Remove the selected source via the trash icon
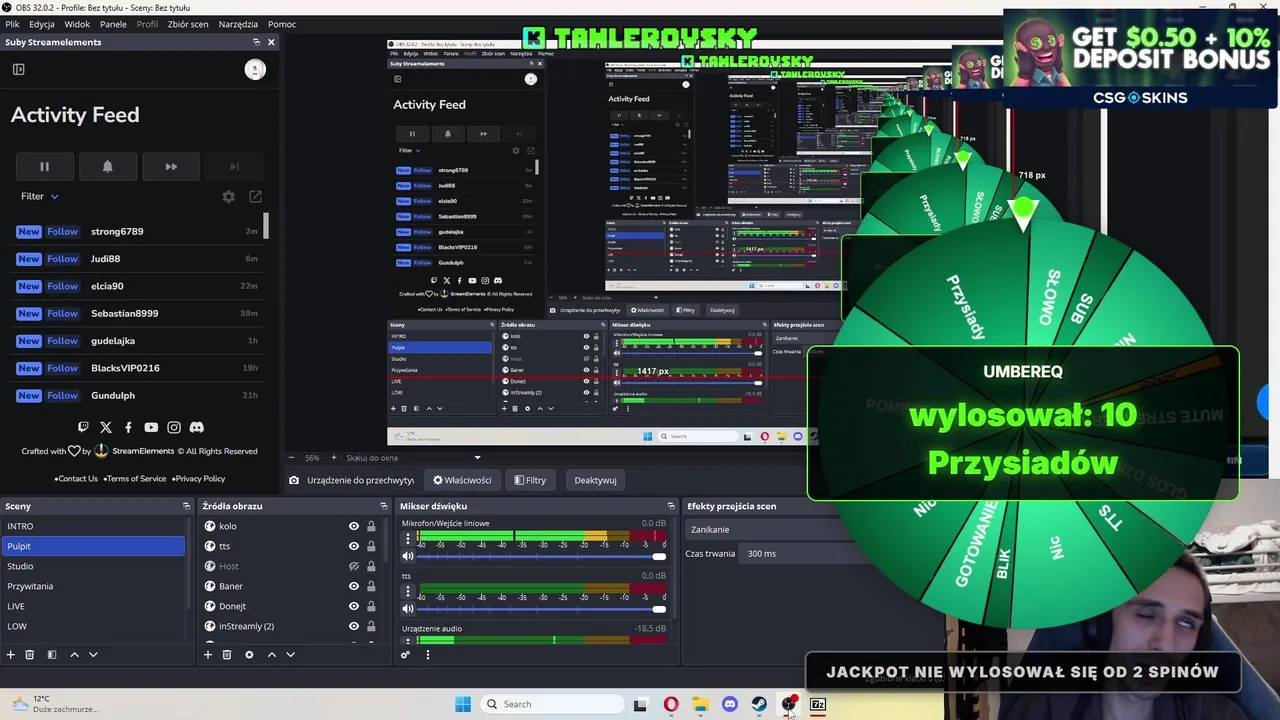This screenshot has height=720, width=1280. point(227,654)
